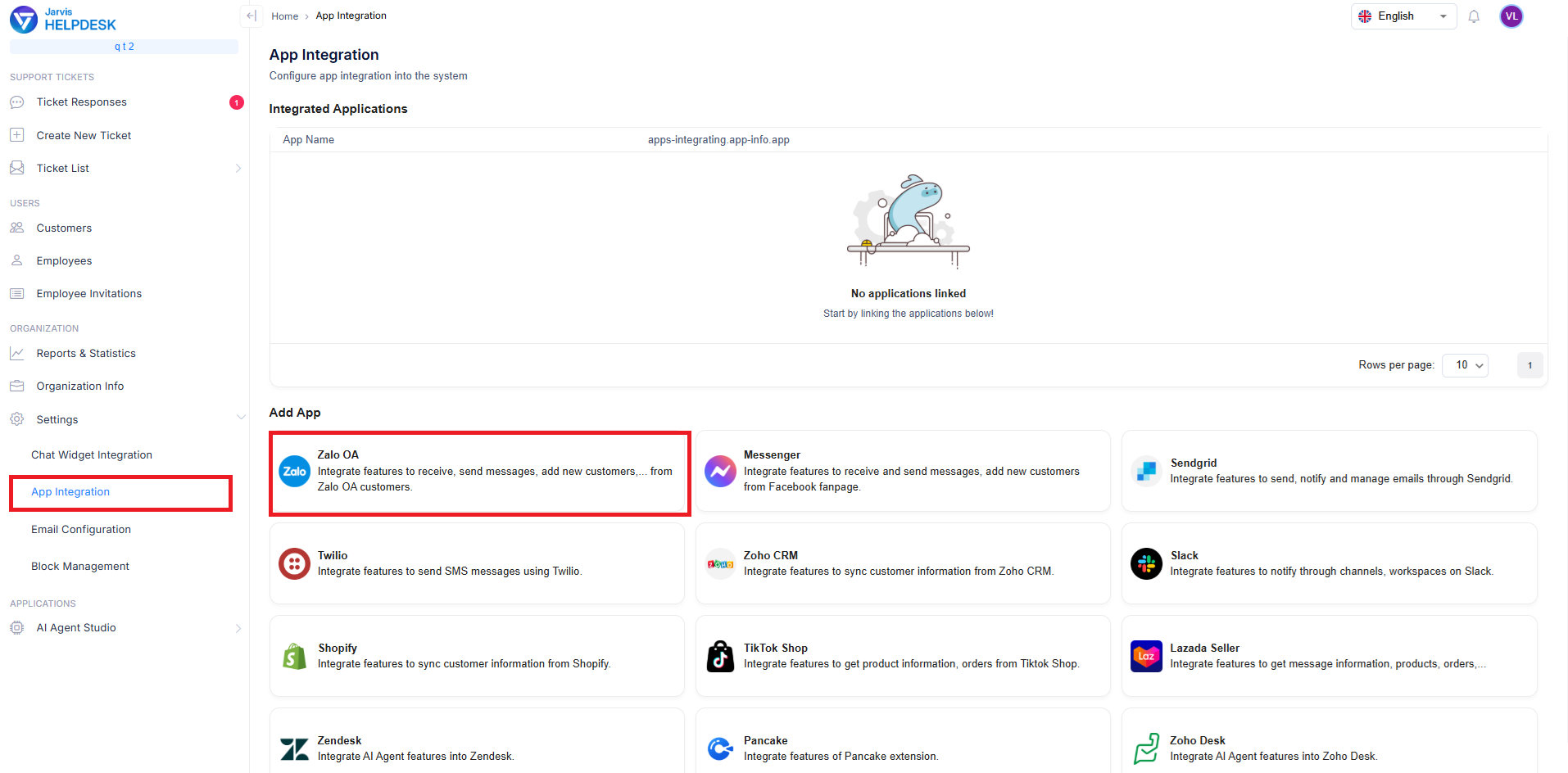This screenshot has height=773, width=1568.
Task: Click the App Name column header
Action: (x=309, y=140)
